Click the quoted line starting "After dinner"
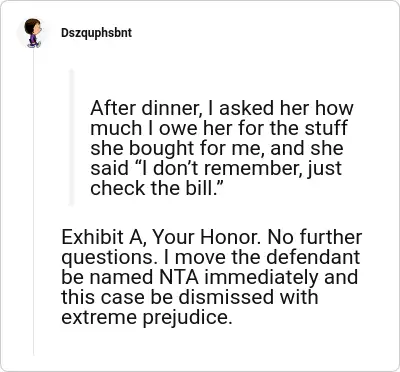 [x=222, y=109]
